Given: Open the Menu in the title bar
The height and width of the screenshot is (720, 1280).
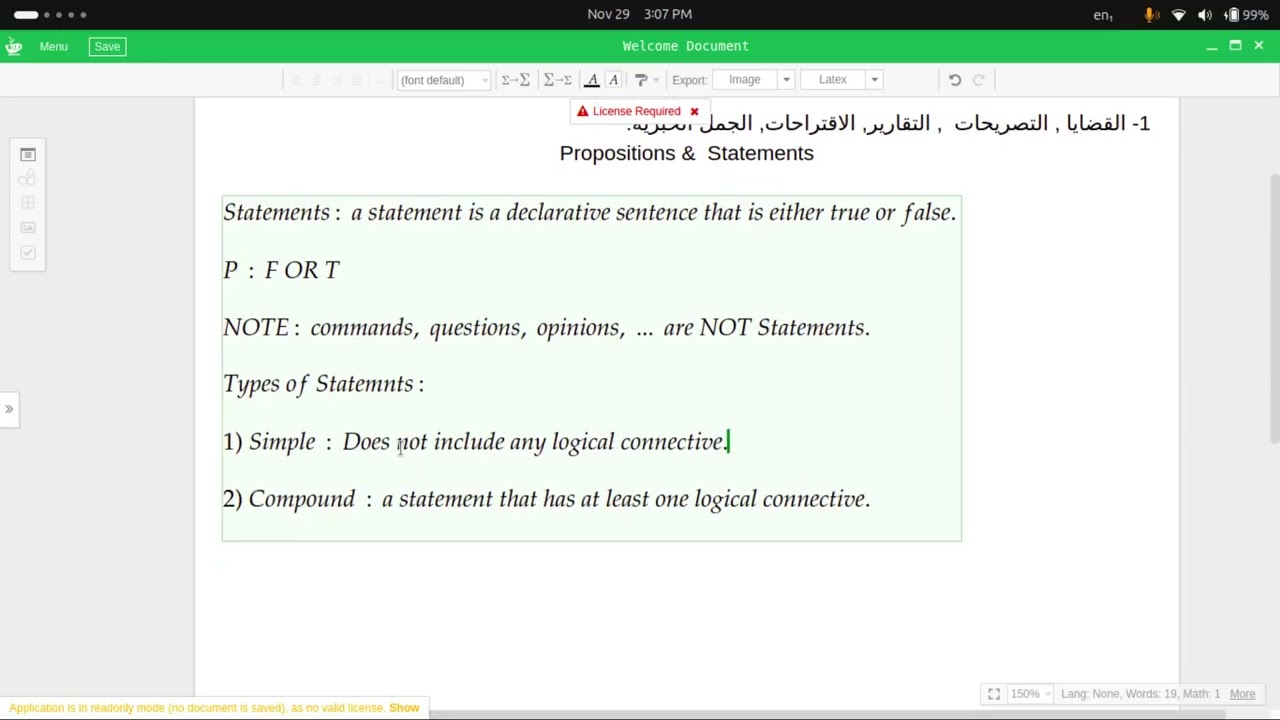Looking at the screenshot, I should pyautogui.click(x=54, y=46).
